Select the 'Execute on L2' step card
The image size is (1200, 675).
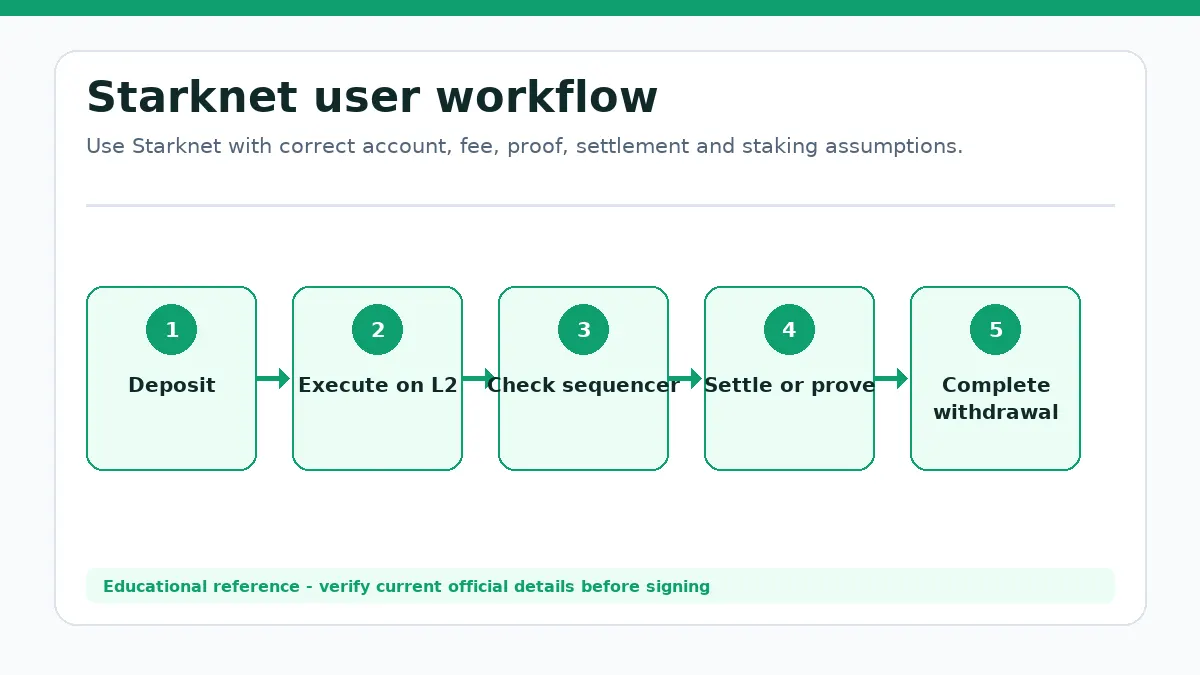[378, 378]
